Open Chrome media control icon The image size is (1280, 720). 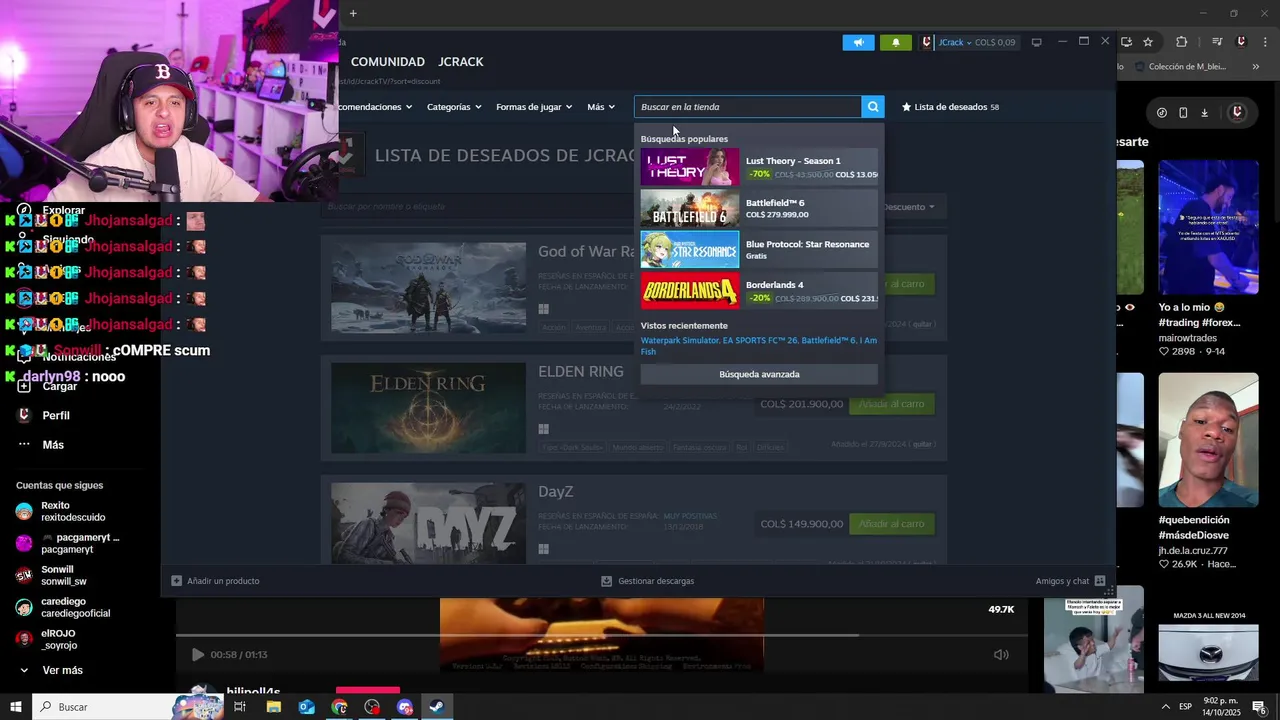click(x=1217, y=42)
